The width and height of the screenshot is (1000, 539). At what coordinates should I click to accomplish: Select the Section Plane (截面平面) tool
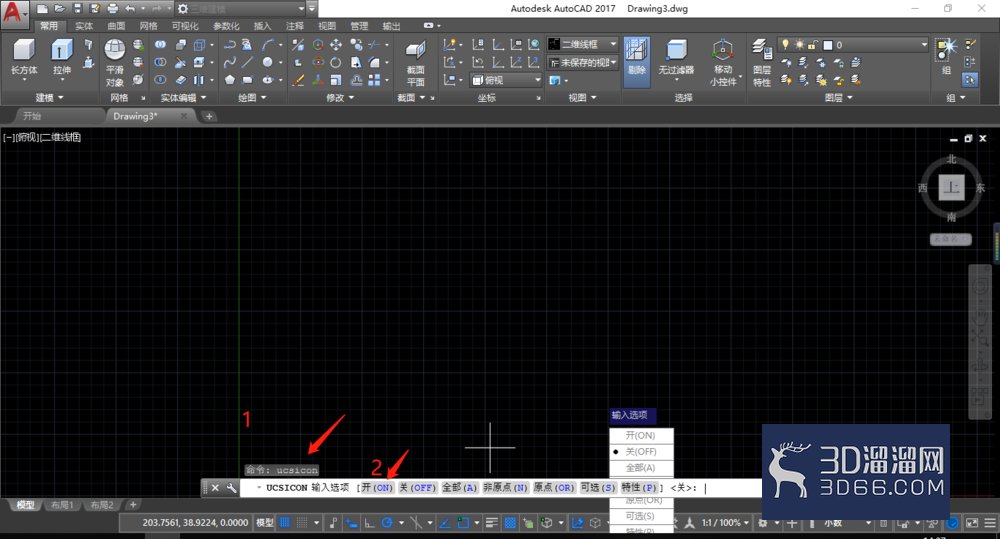415,64
